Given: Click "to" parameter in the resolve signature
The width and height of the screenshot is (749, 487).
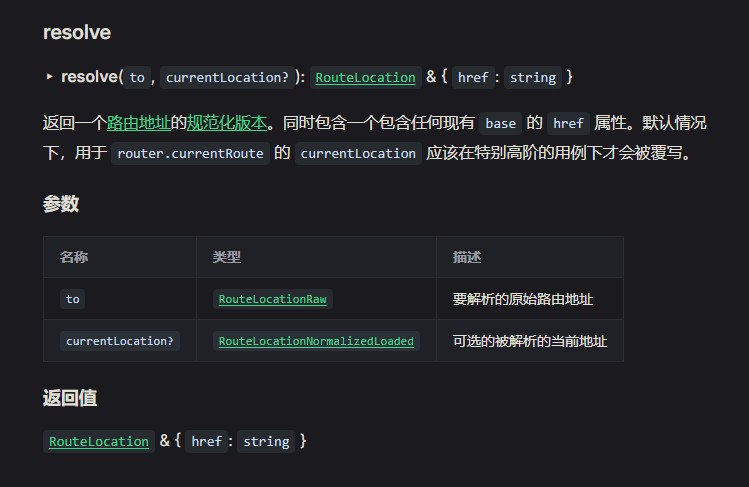Looking at the screenshot, I should point(137,77).
